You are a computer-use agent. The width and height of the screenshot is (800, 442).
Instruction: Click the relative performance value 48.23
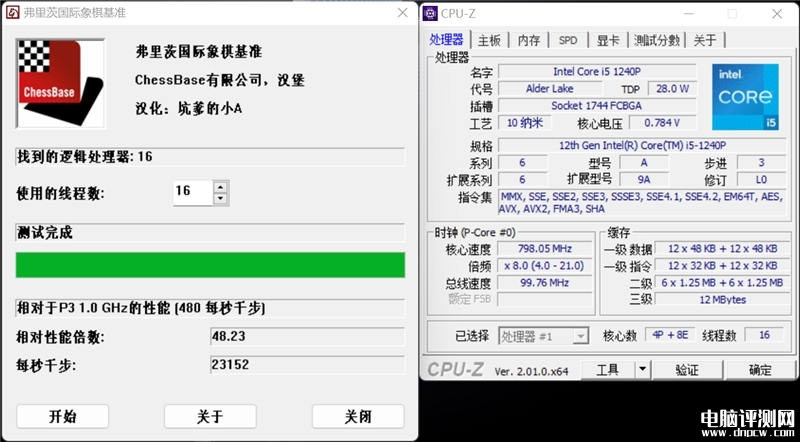[x=308, y=336]
